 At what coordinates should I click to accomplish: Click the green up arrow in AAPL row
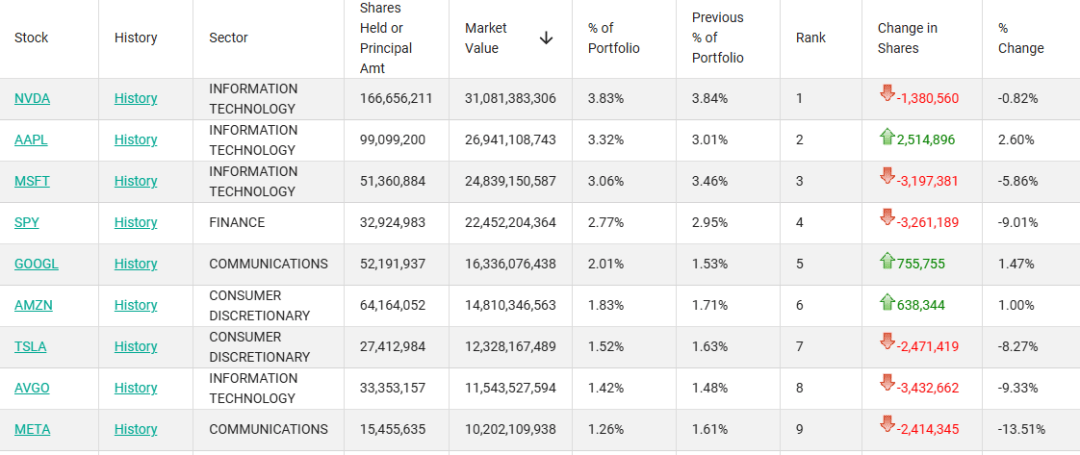point(886,137)
